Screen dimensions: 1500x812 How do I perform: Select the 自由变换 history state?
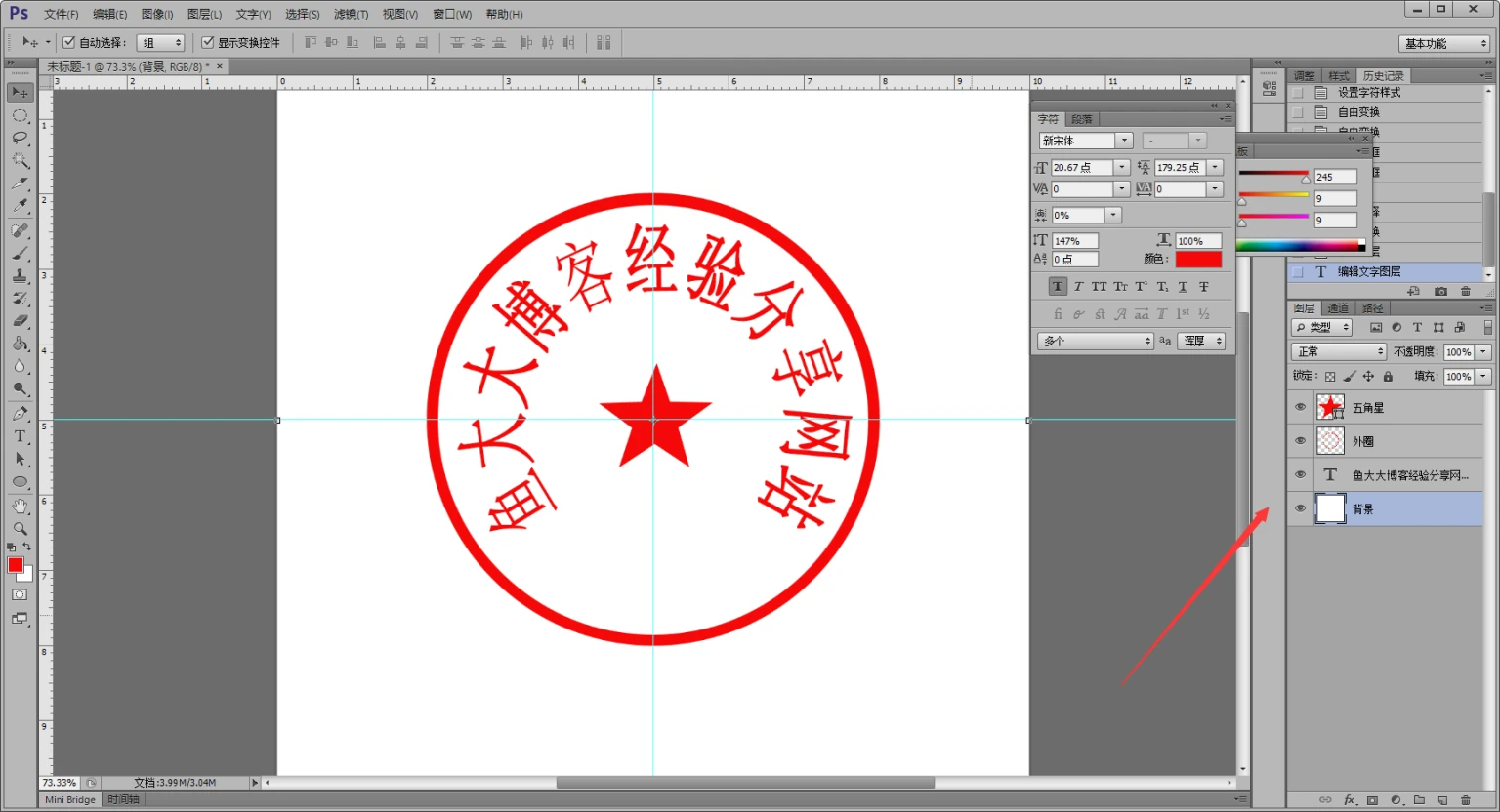click(x=1358, y=112)
